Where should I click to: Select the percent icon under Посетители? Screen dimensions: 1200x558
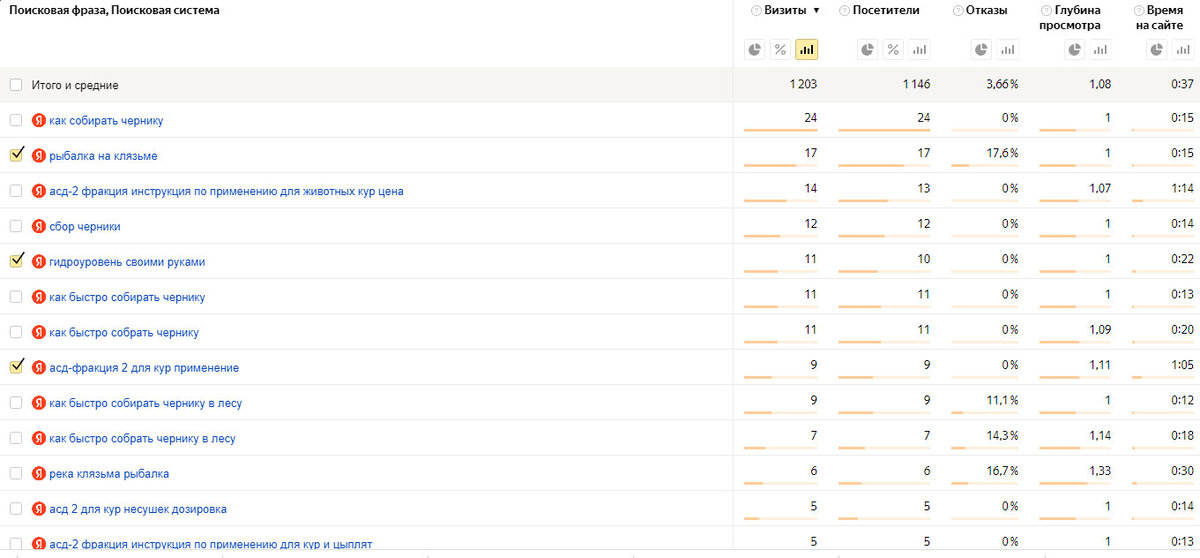tap(894, 49)
